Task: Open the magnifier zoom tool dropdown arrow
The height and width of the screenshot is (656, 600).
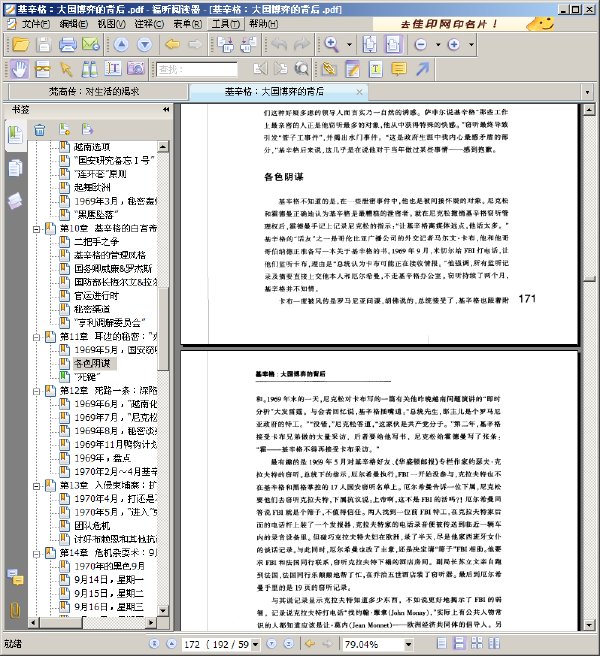Action: coord(349,44)
